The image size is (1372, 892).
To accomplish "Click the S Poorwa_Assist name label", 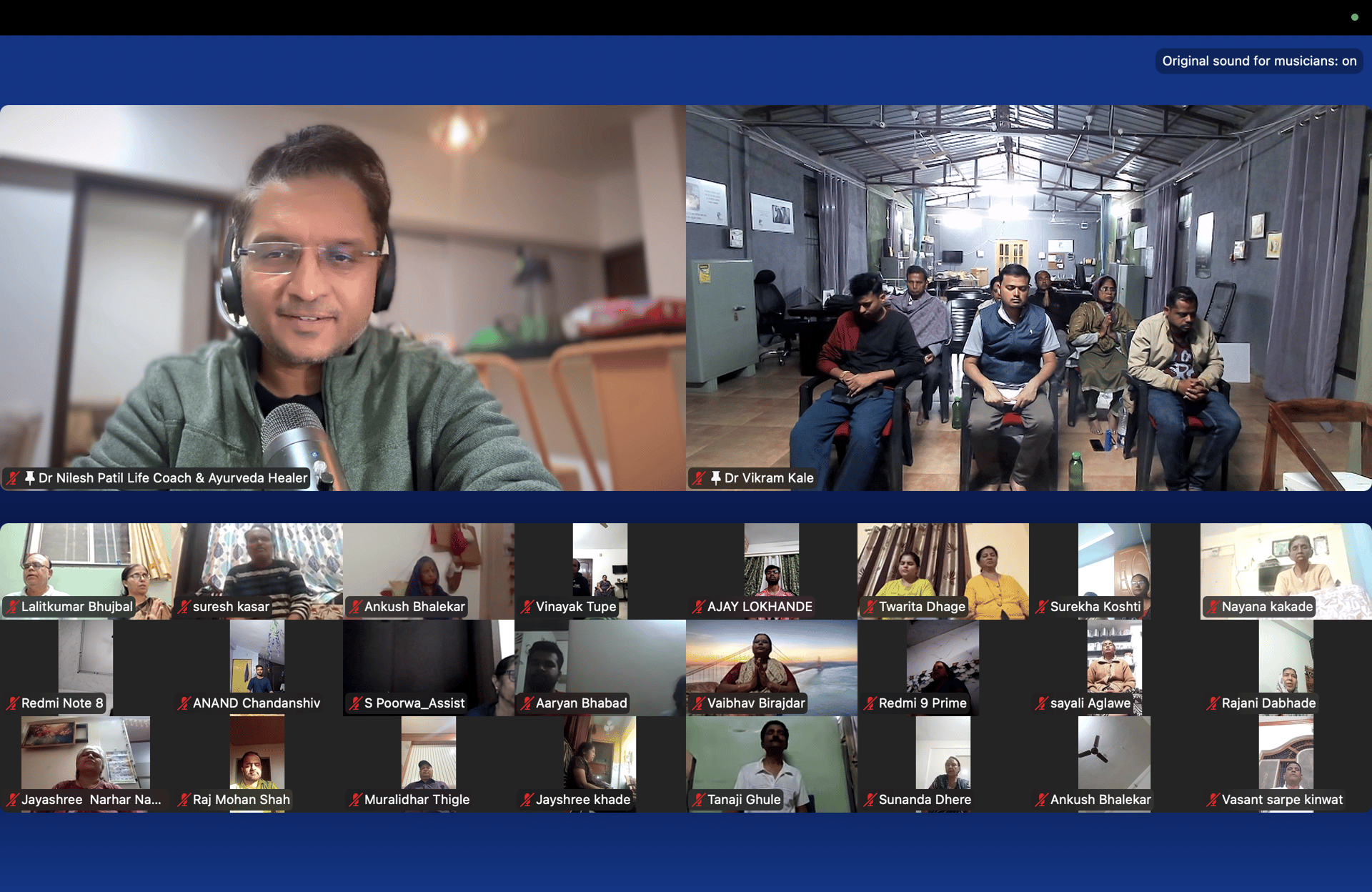I will click(414, 703).
